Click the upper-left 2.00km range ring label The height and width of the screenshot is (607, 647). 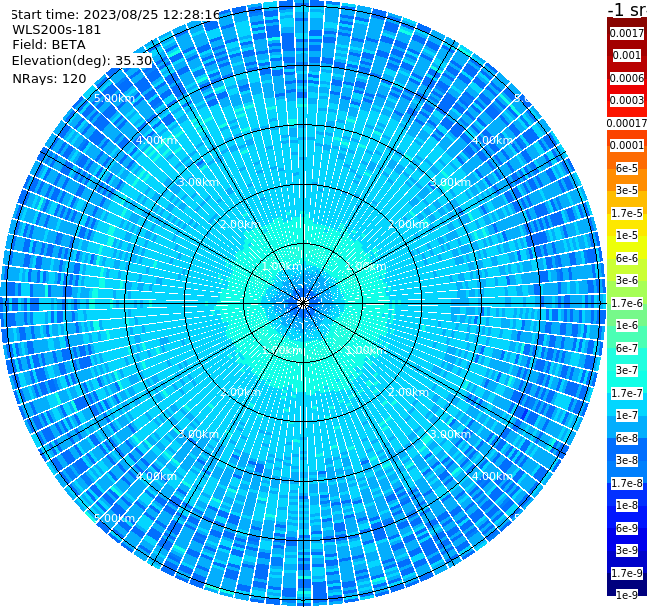(x=241, y=224)
